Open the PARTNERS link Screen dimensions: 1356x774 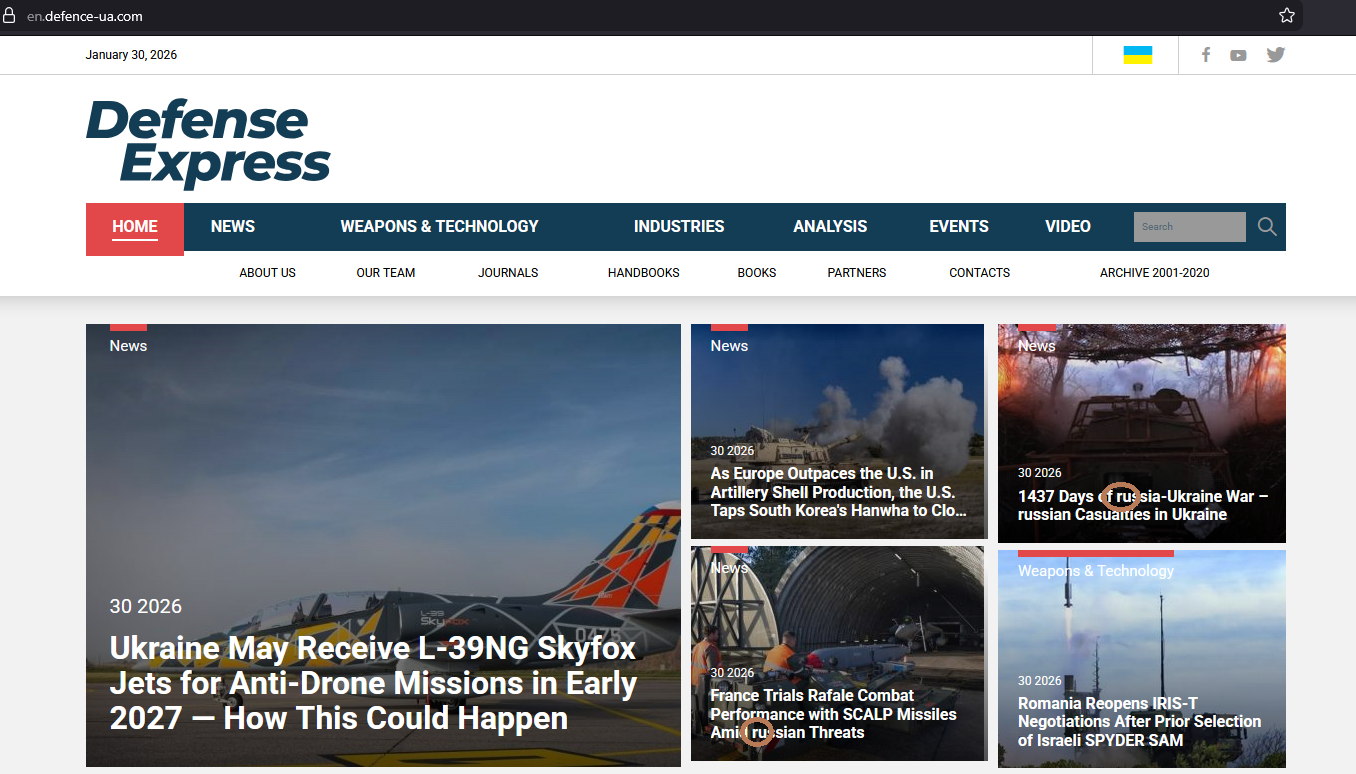click(857, 272)
